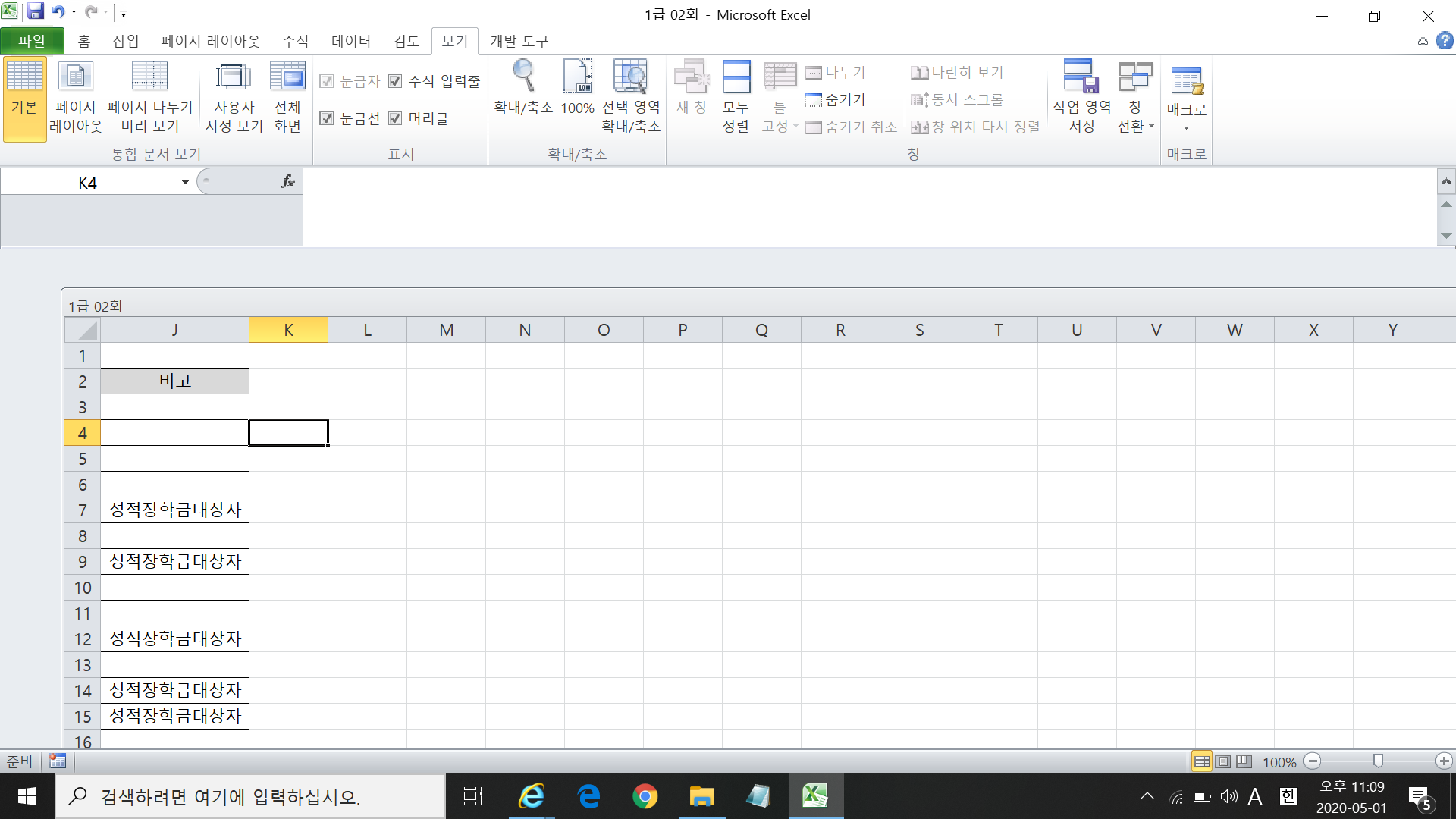Click the zoom in plus button
Viewport: 1456px width, 819px height.
1444,761
